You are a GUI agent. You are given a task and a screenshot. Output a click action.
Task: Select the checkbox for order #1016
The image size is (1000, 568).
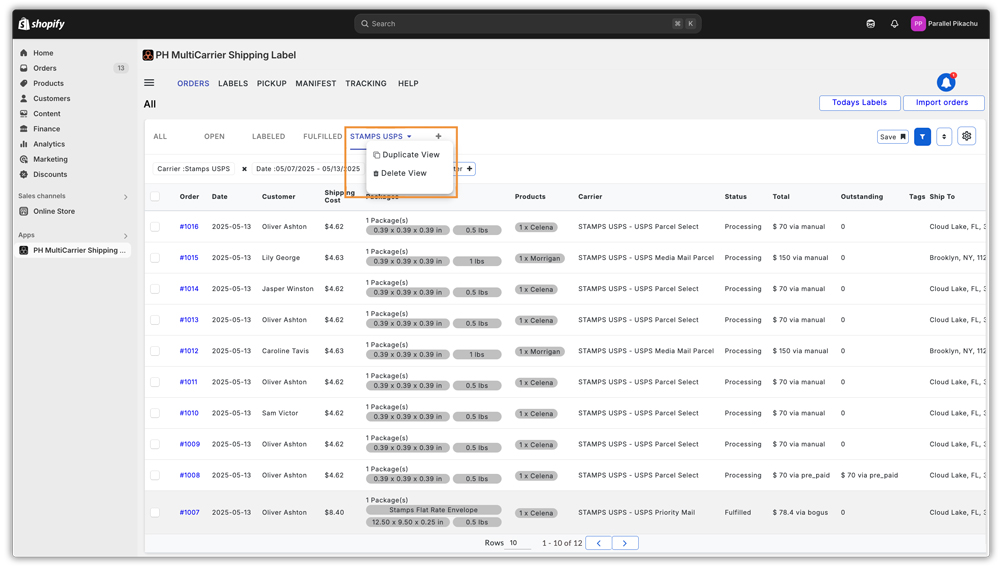(x=155, y=227)
